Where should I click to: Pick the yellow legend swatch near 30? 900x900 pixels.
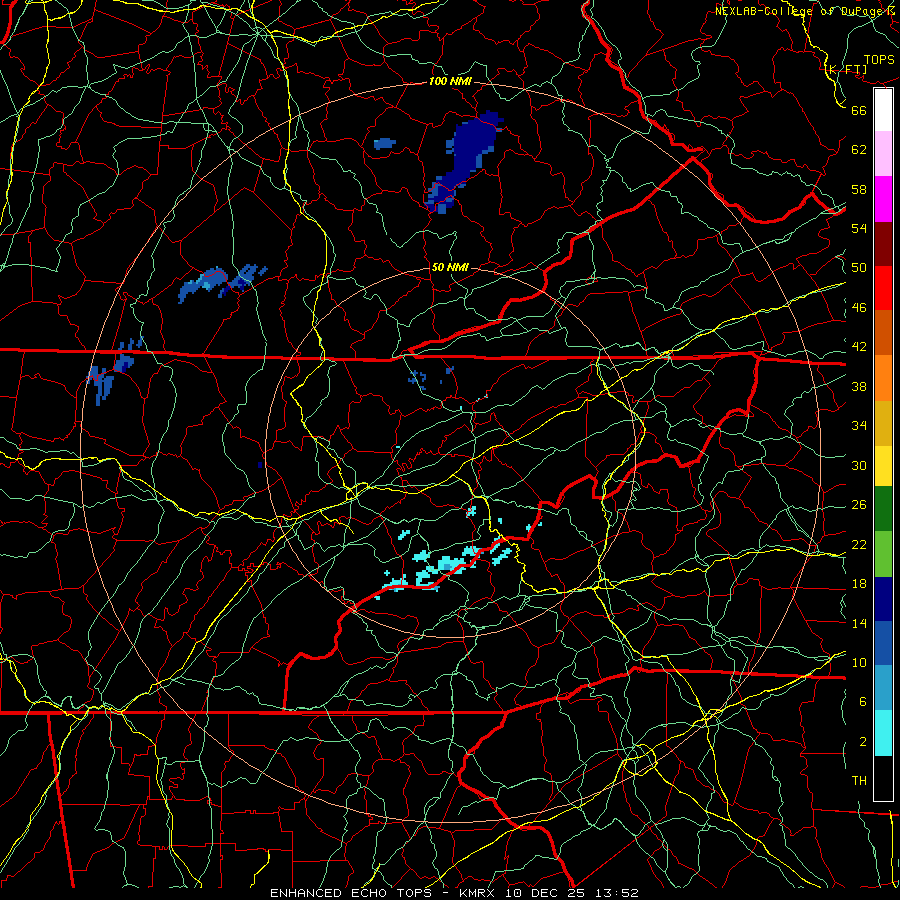(x=883, y=466)
